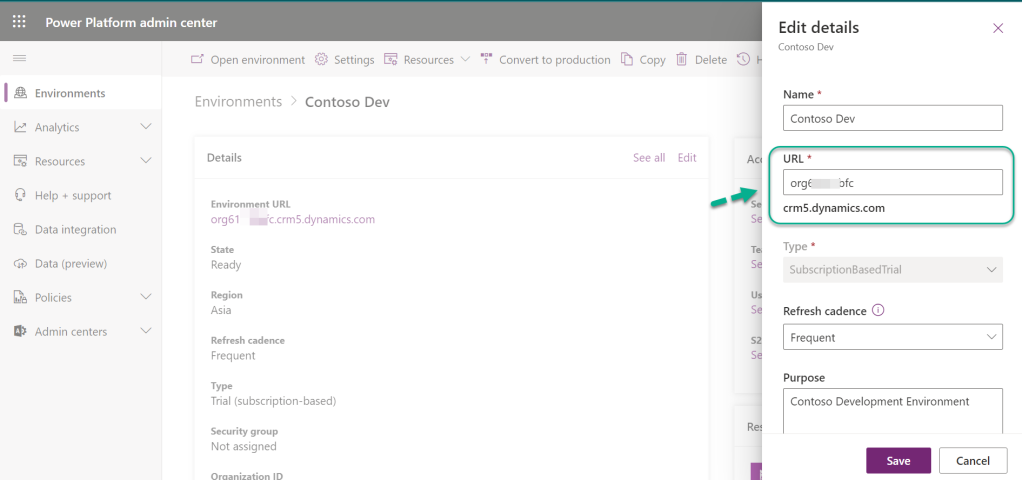Click the Delete trash icon

coord(682,59)
